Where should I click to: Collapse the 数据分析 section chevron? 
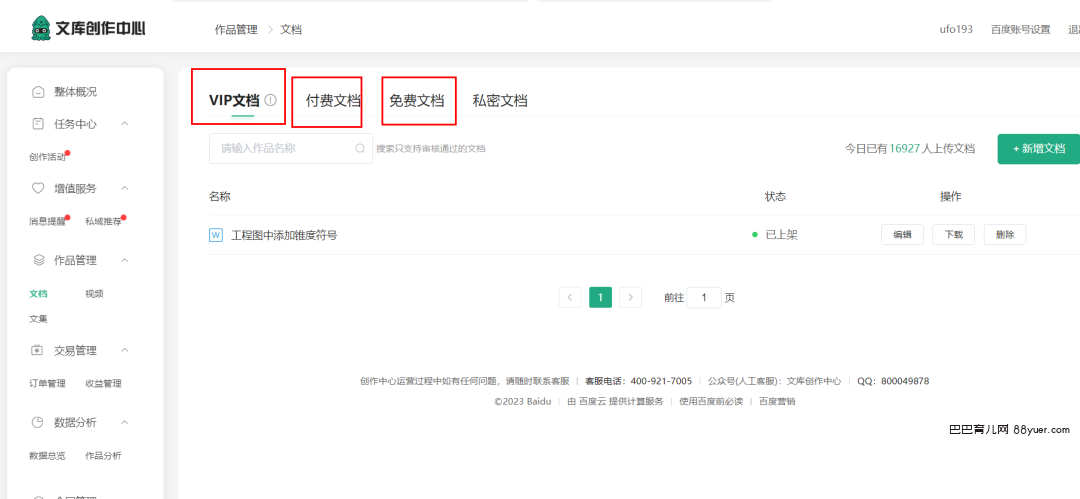pos(125,422)
